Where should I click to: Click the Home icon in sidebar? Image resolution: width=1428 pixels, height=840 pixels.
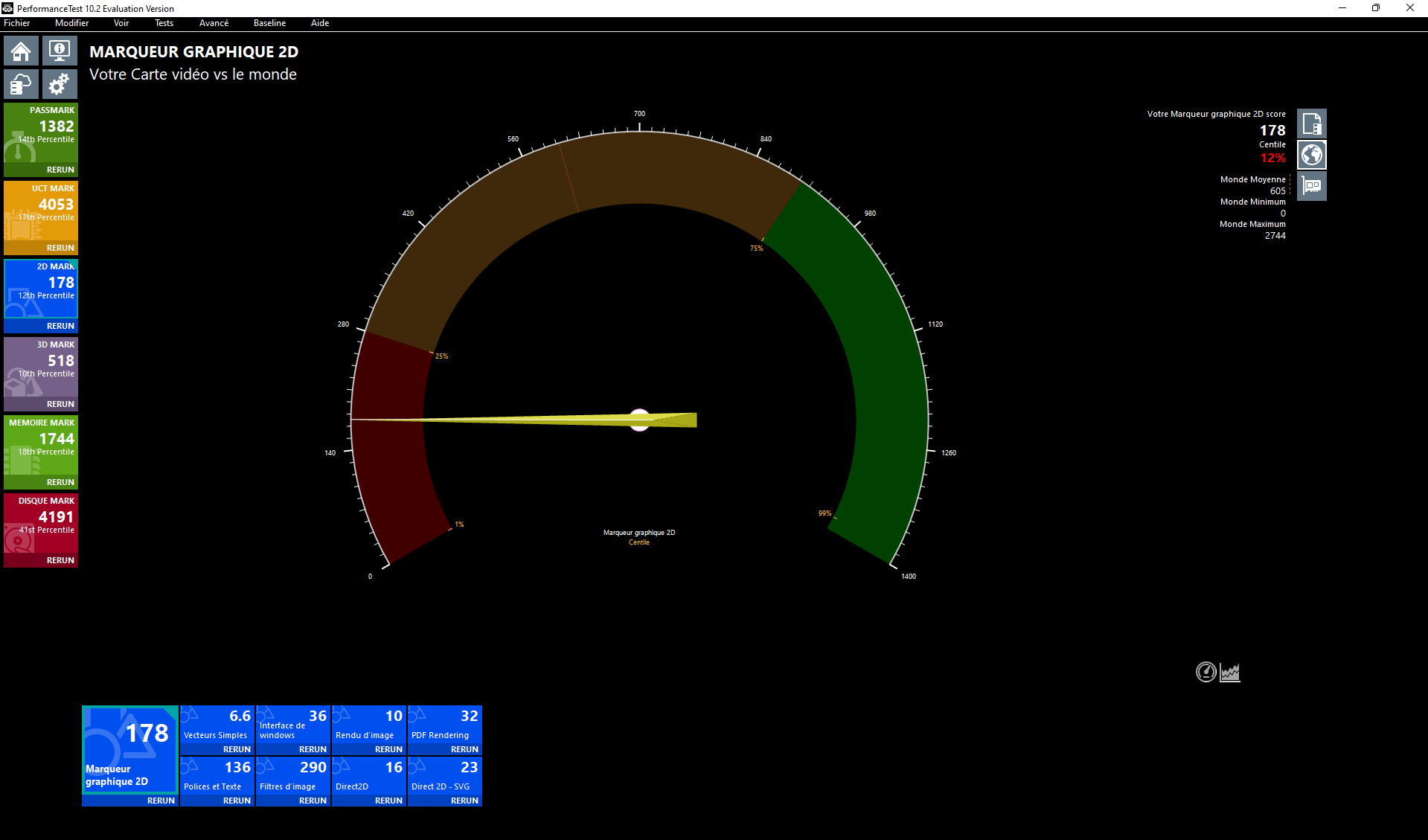(21, 51)
